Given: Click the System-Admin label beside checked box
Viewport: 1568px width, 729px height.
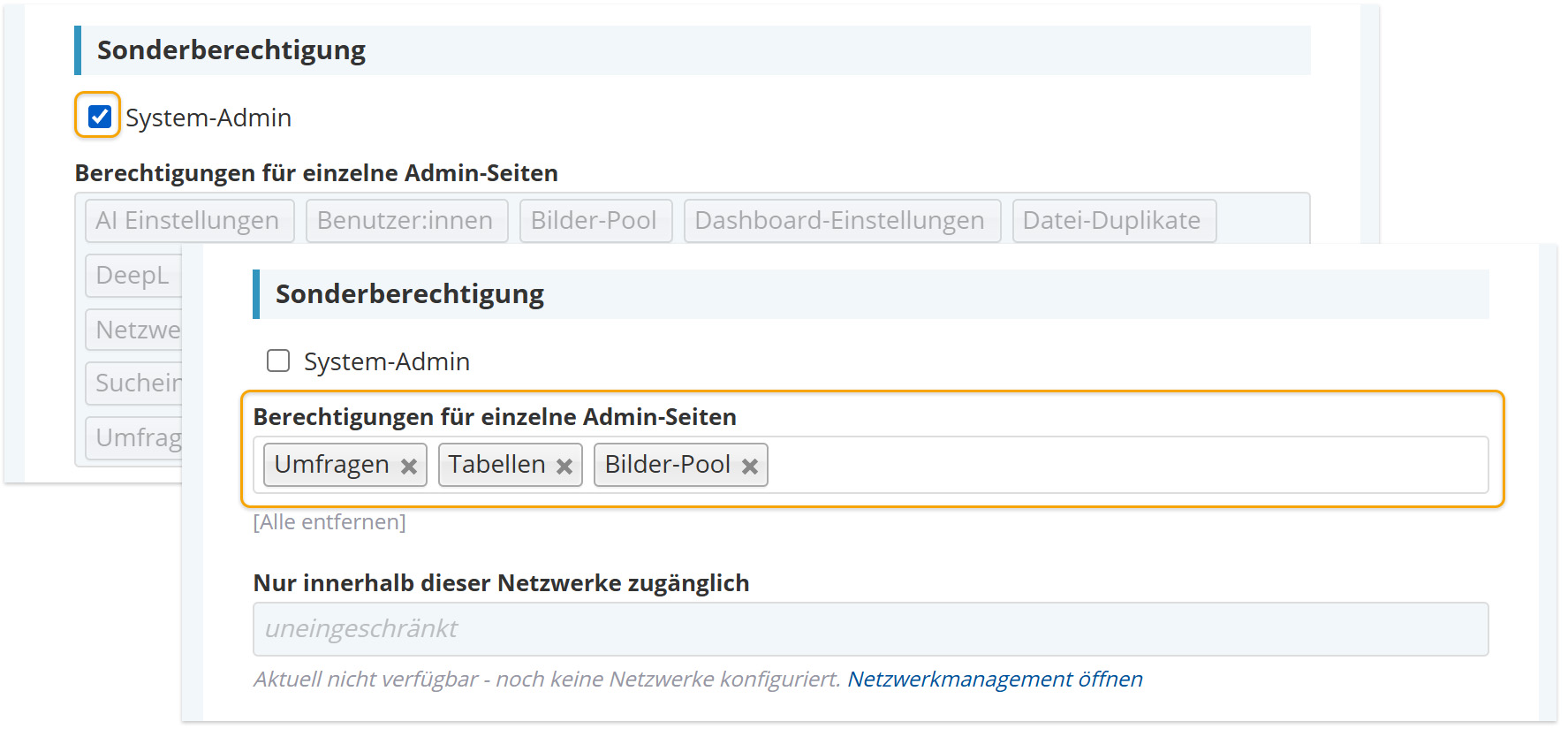Looking at the screenshot, I should click(x=208, y=118).
